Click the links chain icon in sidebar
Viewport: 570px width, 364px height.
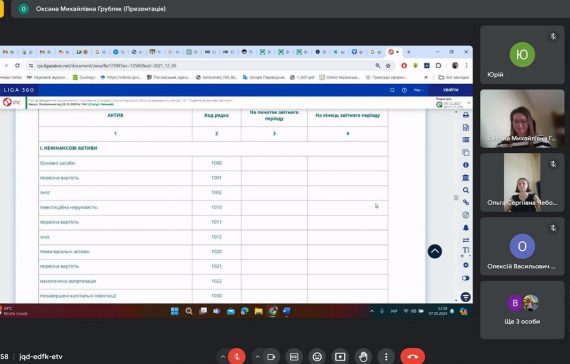(466, 203)
